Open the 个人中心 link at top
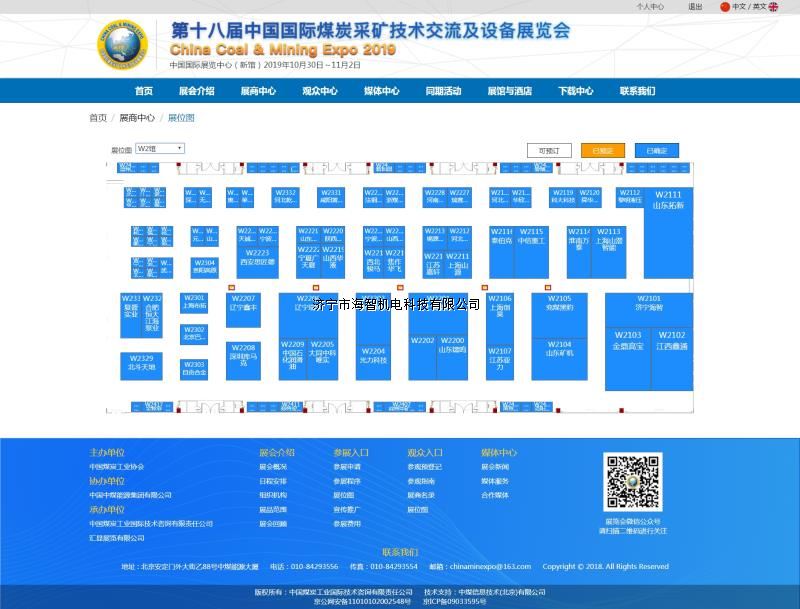This screenshot has width=800, height=609. [x=650, y=7]
